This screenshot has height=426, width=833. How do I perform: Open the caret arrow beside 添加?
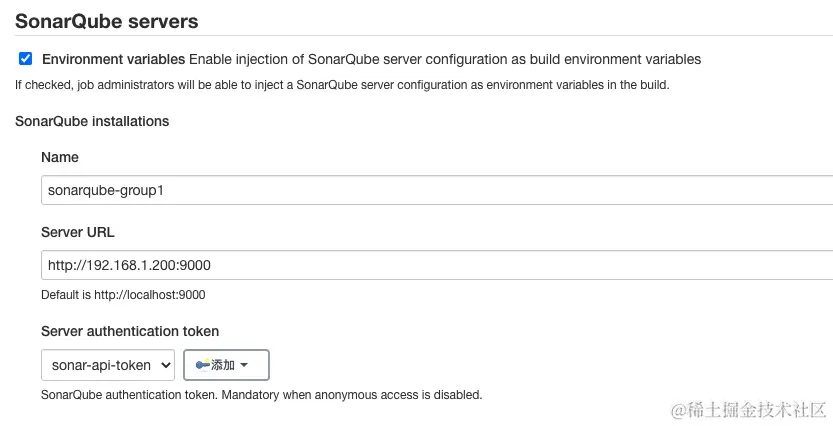[x=244, y=365]
